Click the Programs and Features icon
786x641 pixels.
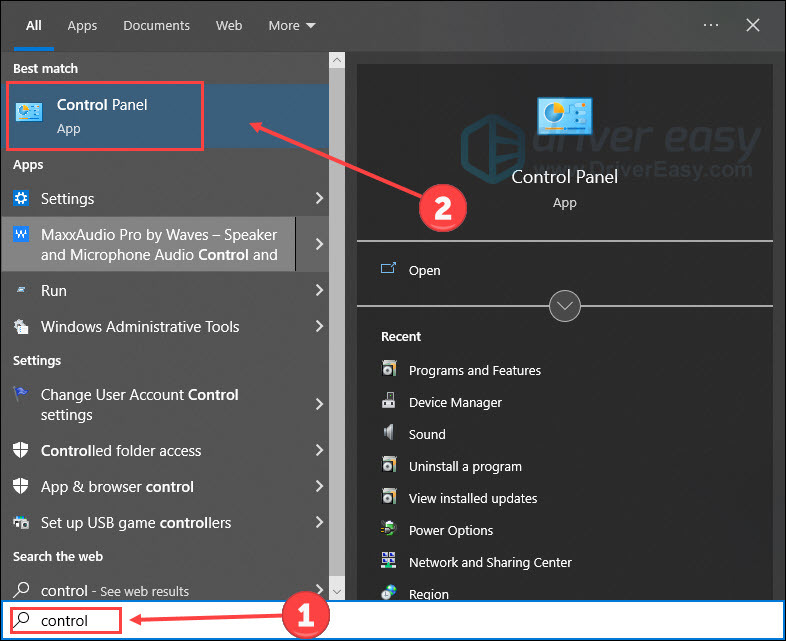[x=389, y=370]
